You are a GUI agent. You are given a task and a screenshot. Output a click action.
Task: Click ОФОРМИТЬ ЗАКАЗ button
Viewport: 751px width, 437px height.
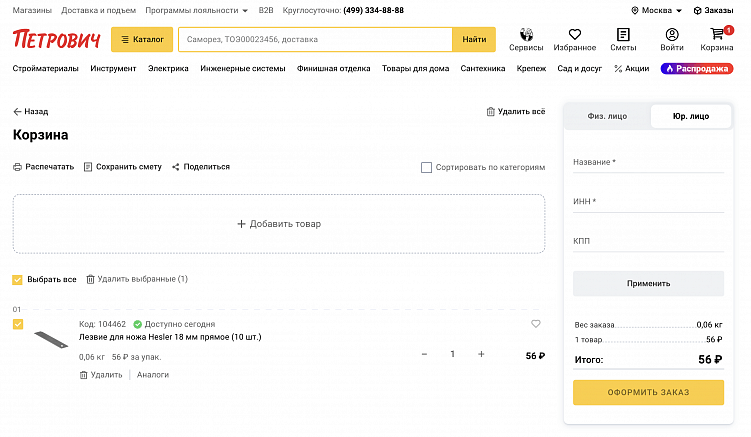click(x=649, y=392)
